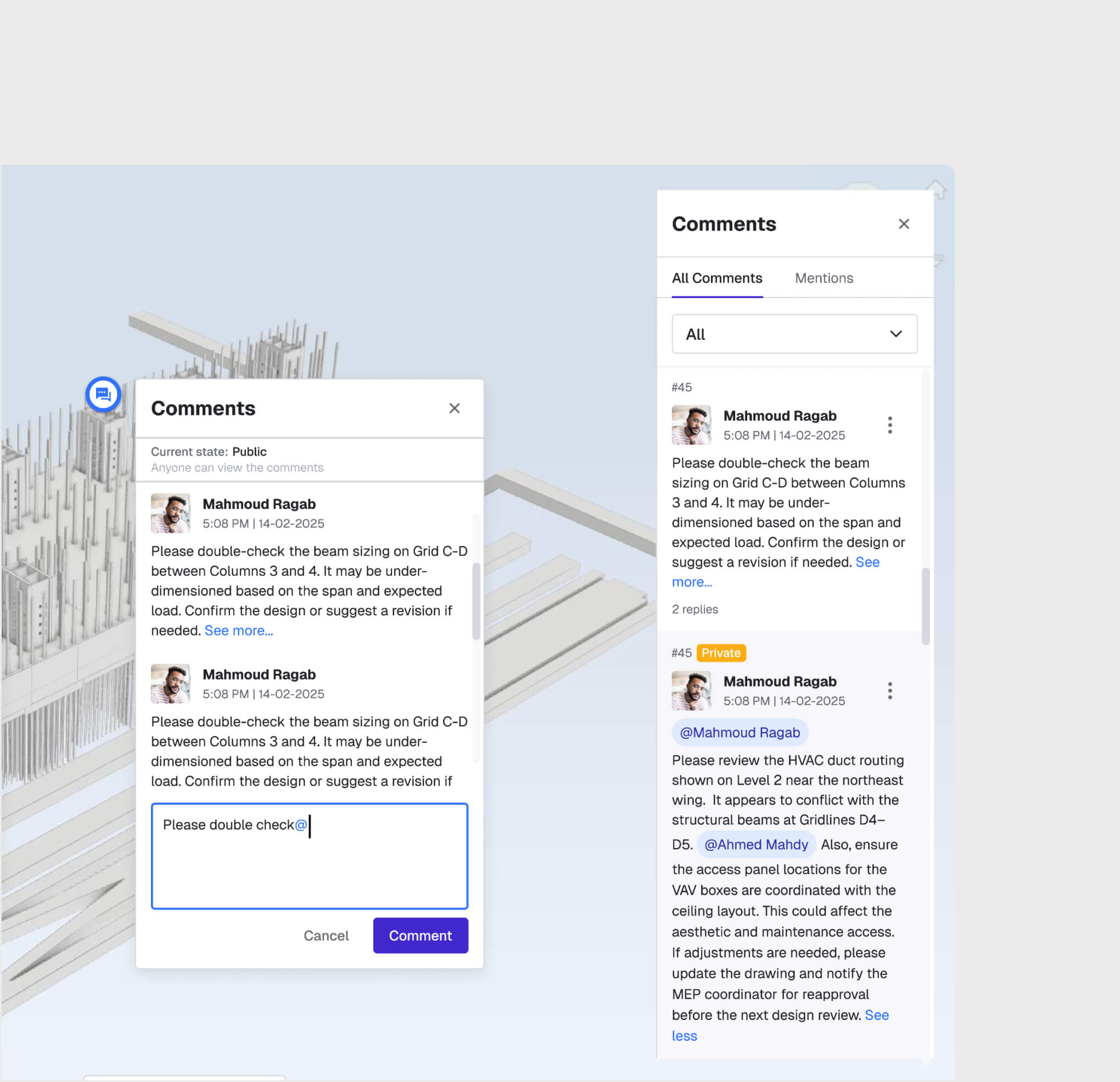
Task: Click the blue comment pin on the model
Action: pyautogui.click(x=103, y=394)
